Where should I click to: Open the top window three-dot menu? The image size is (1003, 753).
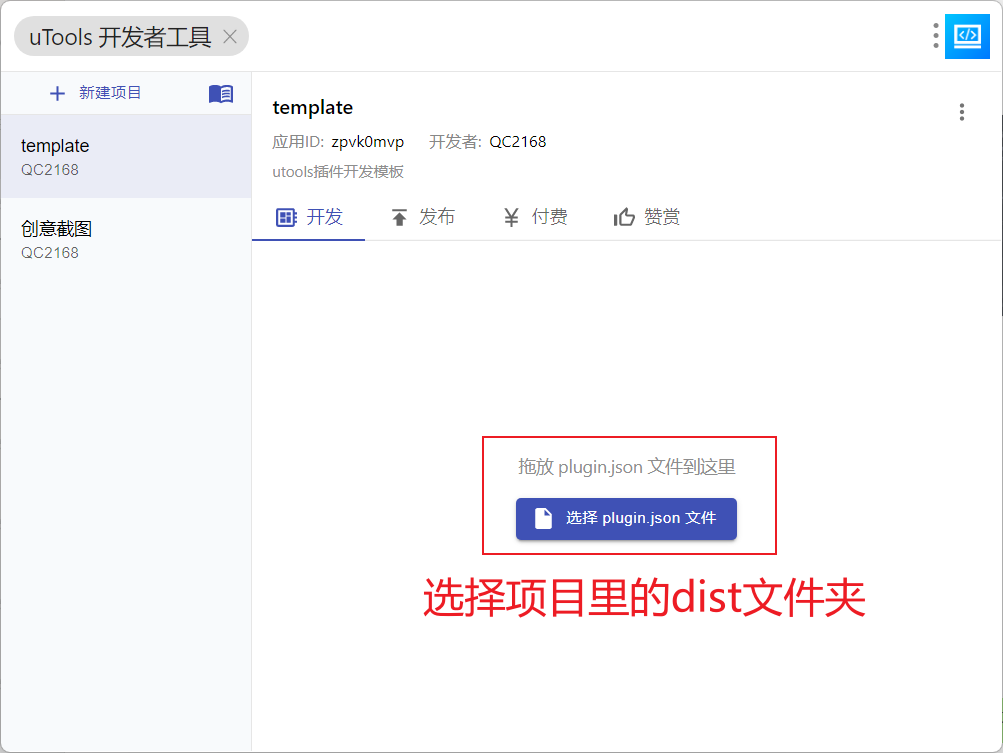(936, 36)
